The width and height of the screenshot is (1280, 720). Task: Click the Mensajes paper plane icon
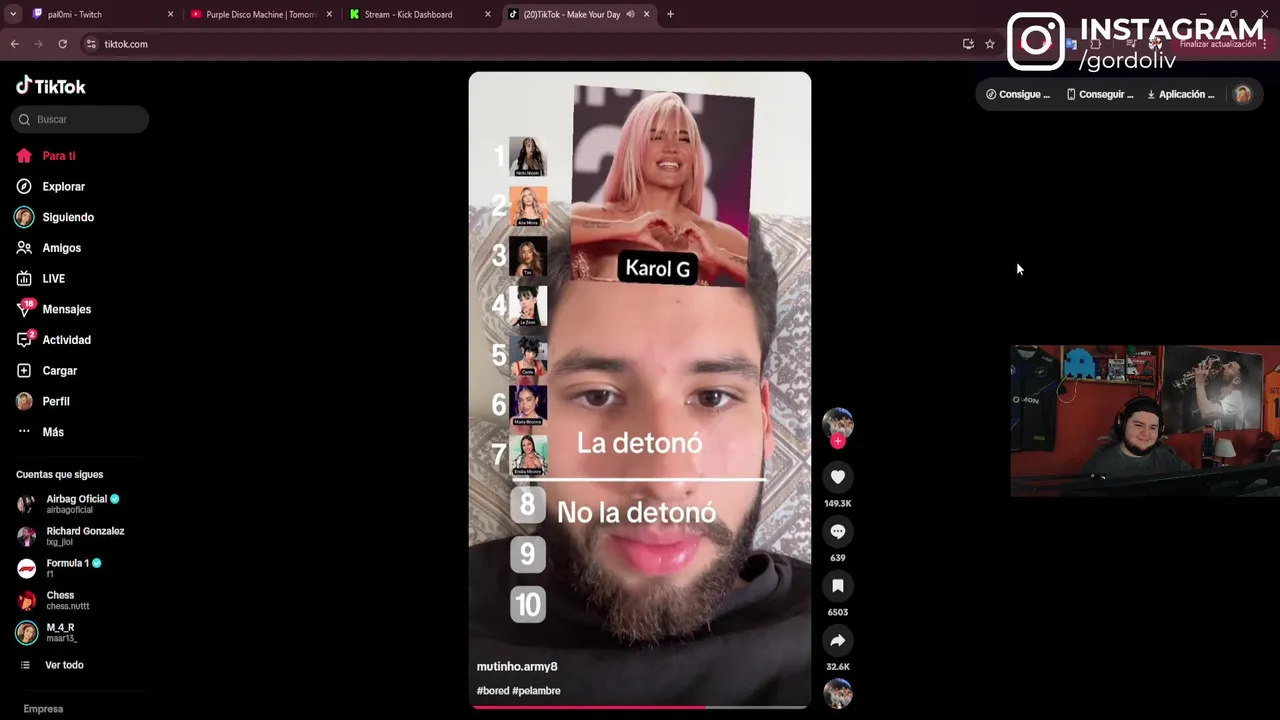tap(24, 309)
